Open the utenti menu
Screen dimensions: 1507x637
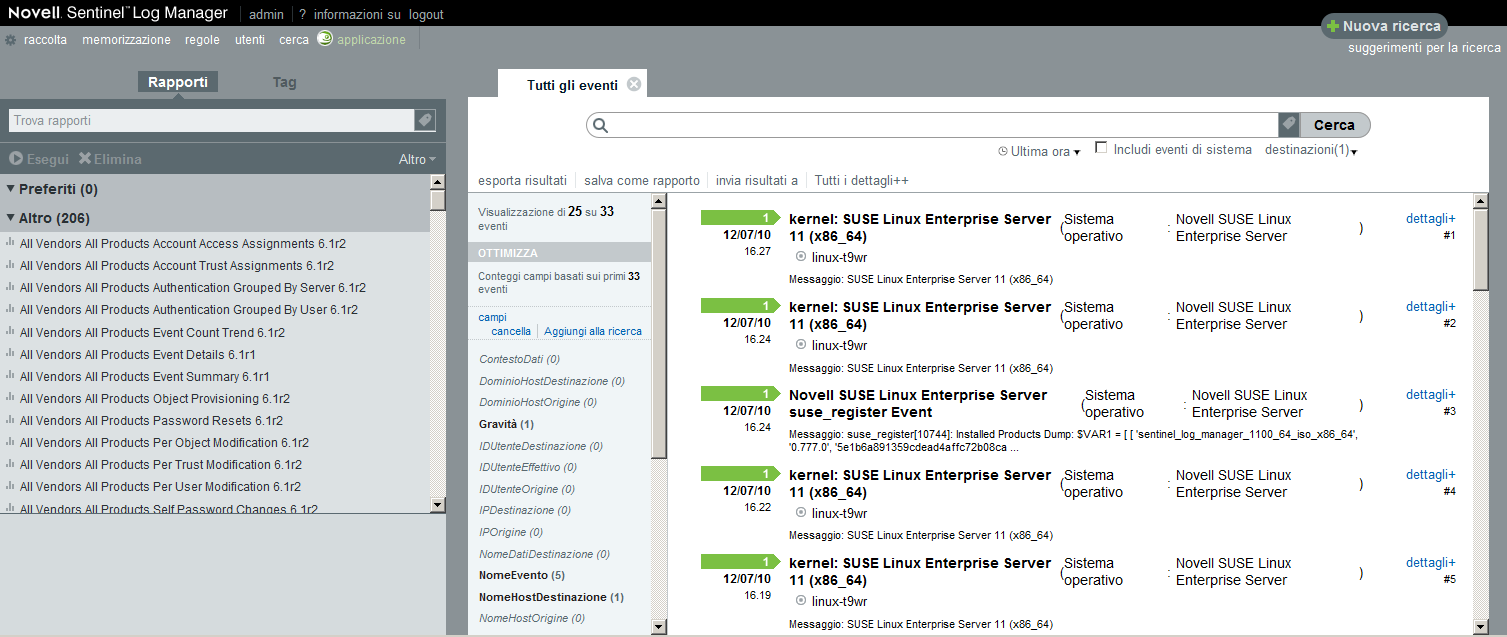(250, 40)
